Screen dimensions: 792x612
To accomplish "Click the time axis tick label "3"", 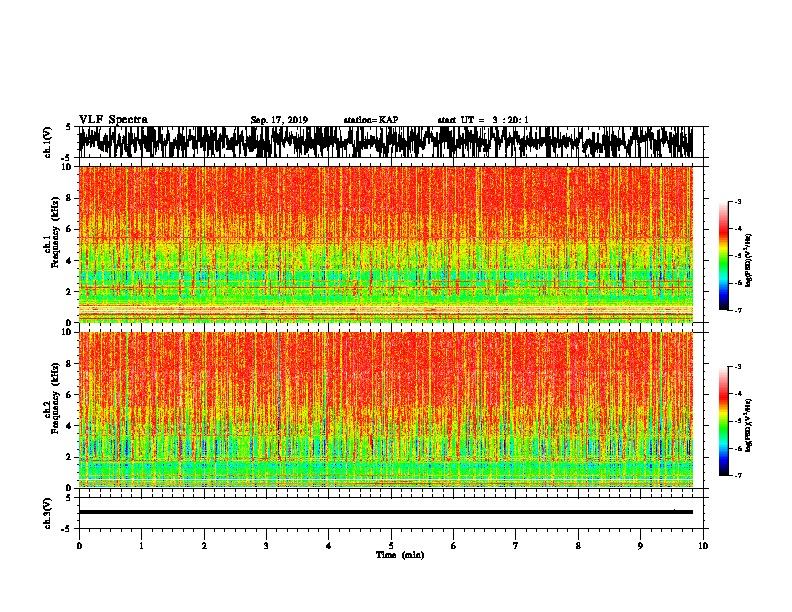I will (x=266, y=546).
